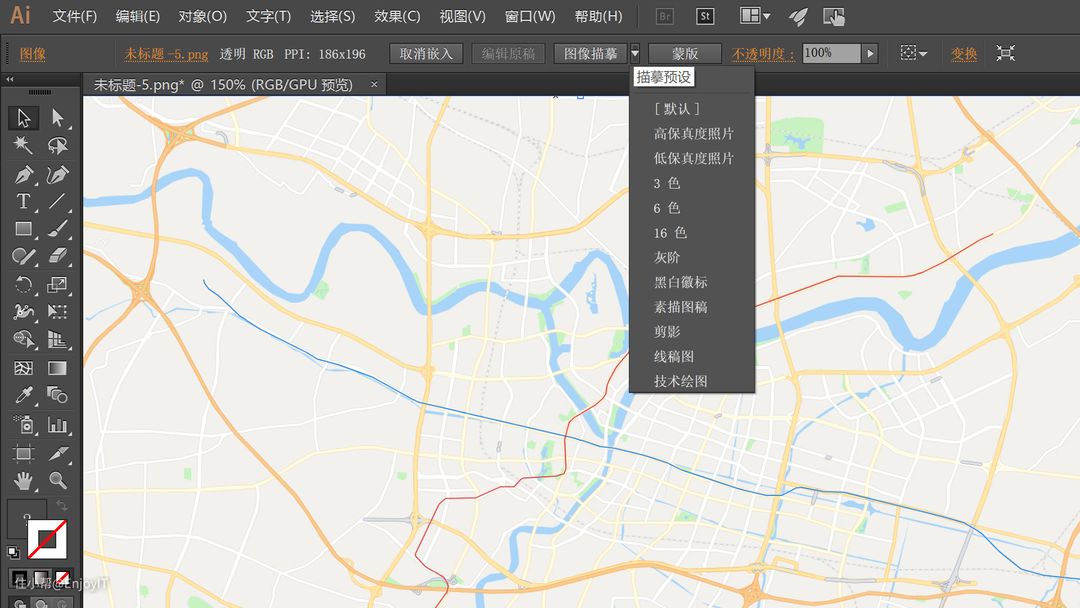Open Adobe Stock via St icon
The image size is (1080, 608).
coord(705,17)
